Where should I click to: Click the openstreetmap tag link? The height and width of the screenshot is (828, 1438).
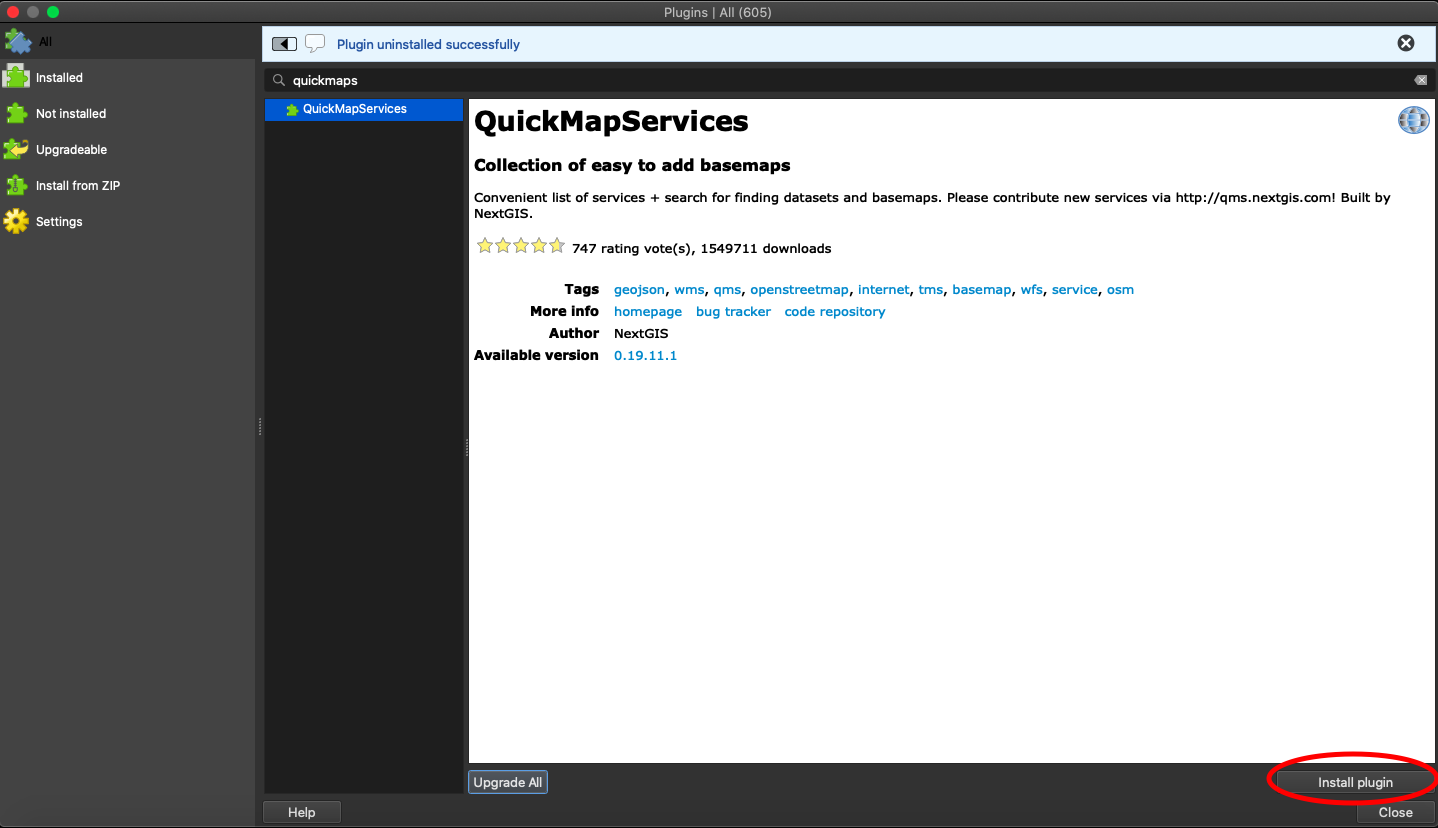pyautogui.click(x=799, y=290)
